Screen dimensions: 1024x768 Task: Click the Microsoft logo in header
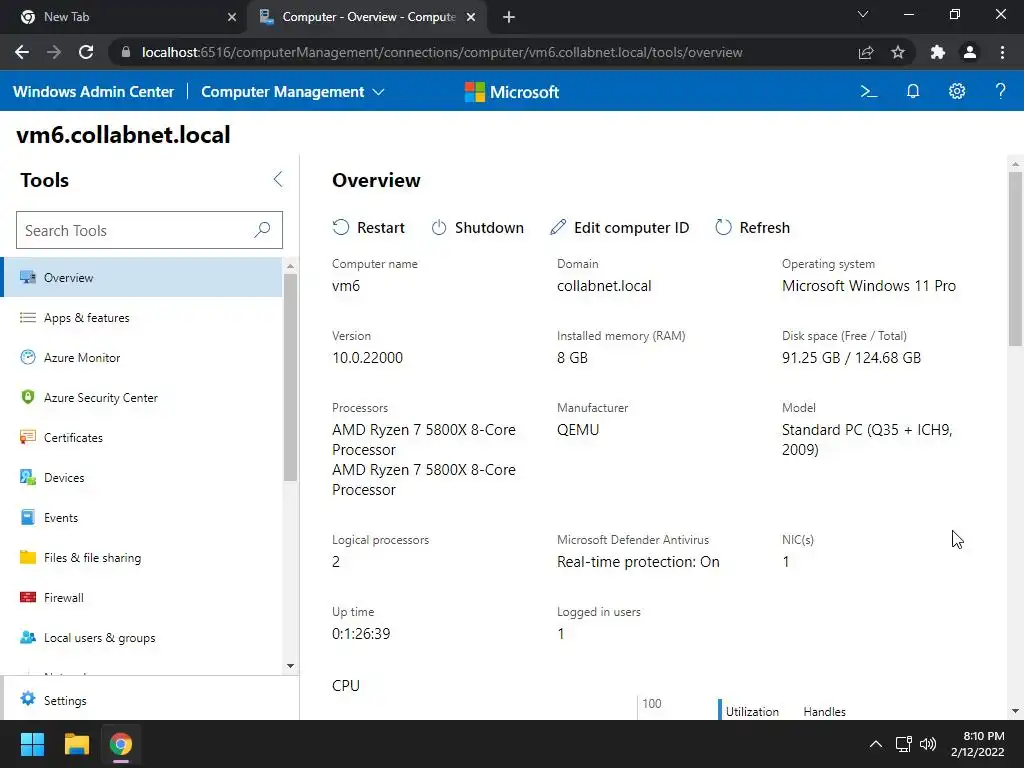click(x=511, y=91)
